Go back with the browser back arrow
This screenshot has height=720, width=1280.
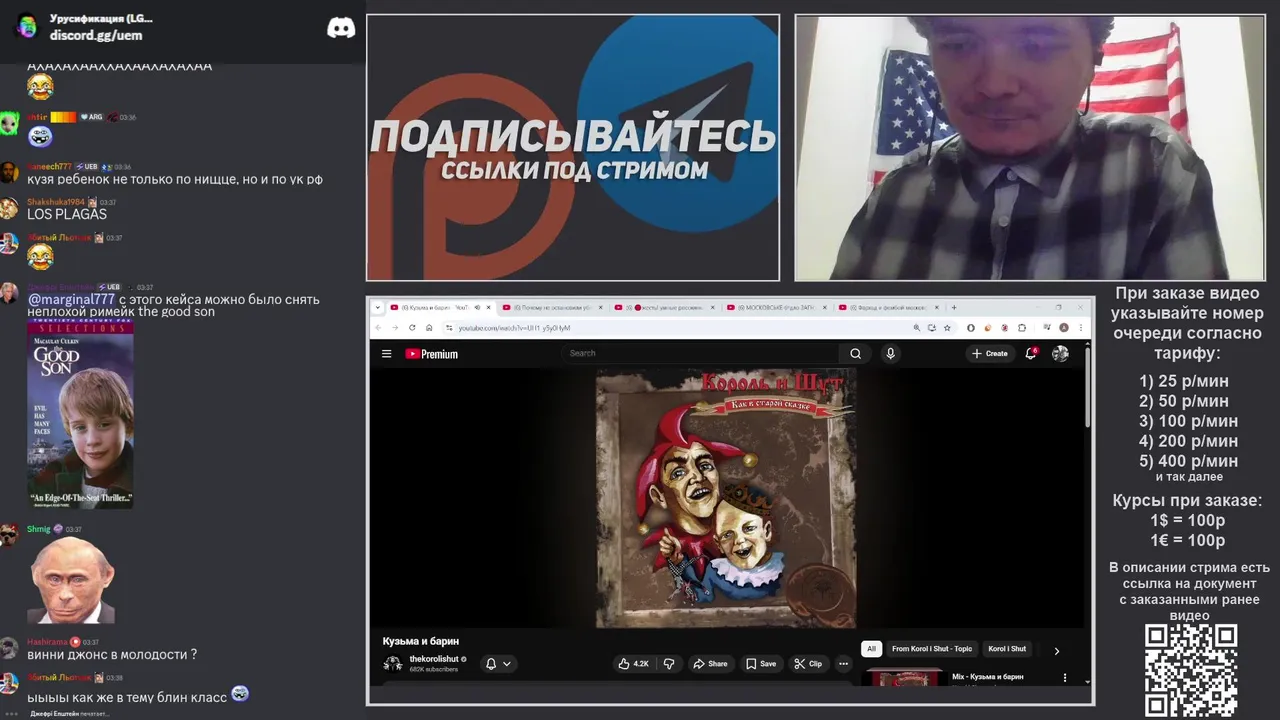click(x=378, y=328)
